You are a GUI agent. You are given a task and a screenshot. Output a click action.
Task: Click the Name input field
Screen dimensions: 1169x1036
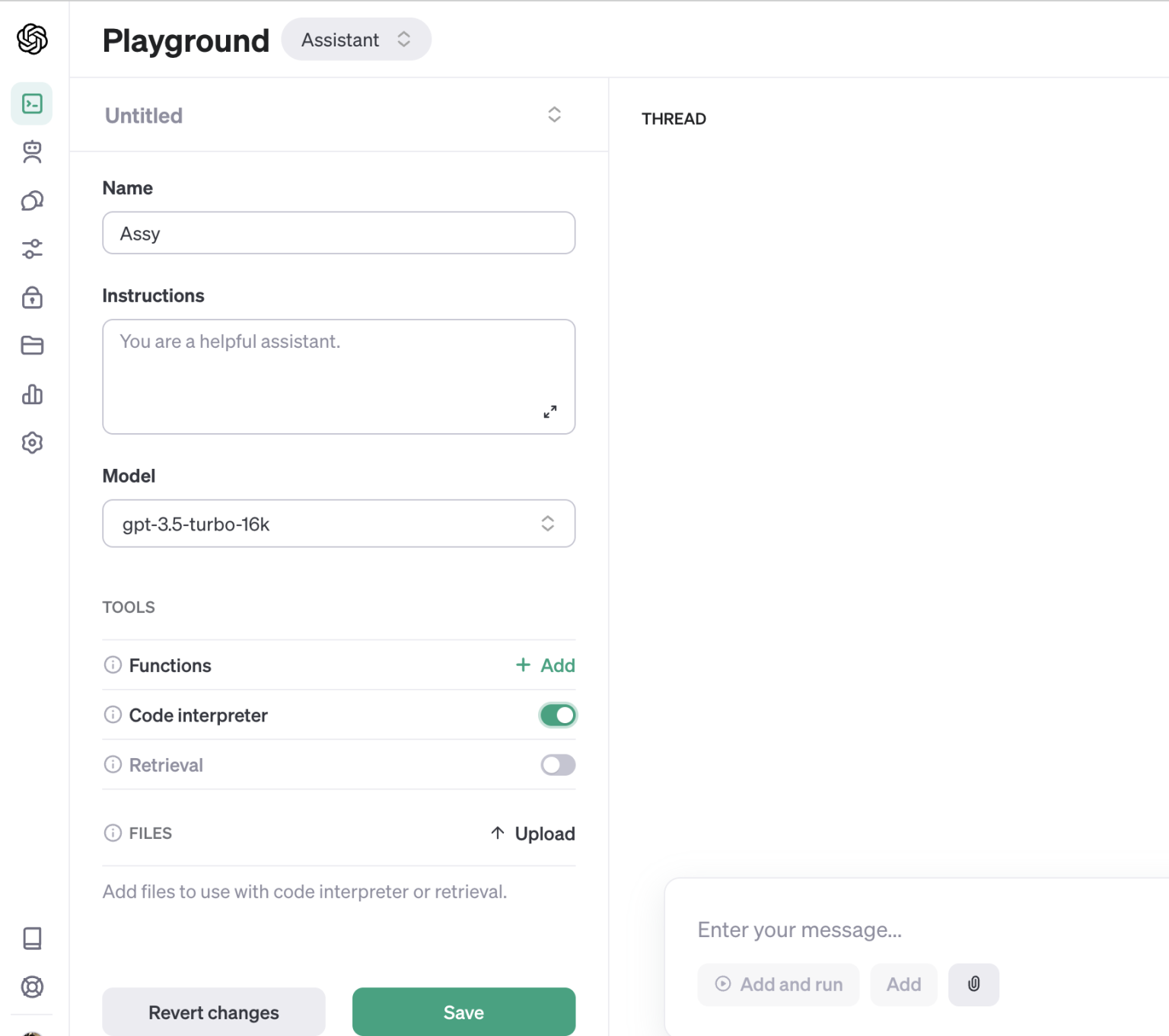click(x=339, y=233)
